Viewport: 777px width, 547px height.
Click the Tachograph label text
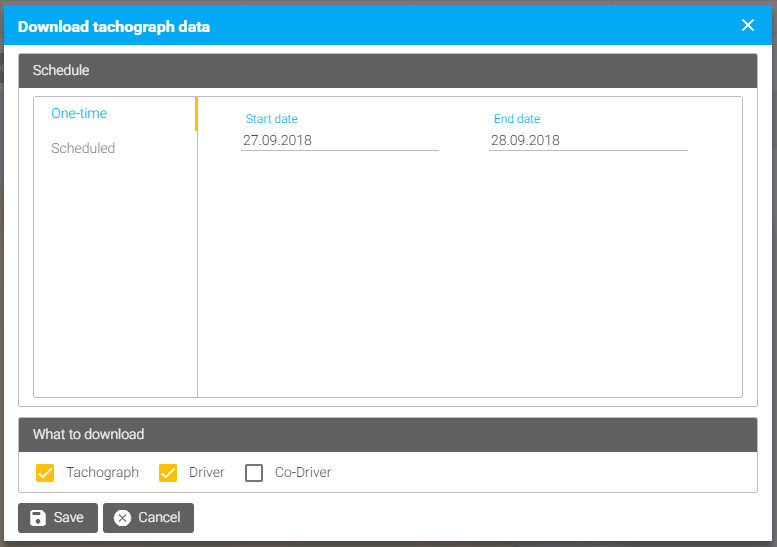click(x=102, y=472)
